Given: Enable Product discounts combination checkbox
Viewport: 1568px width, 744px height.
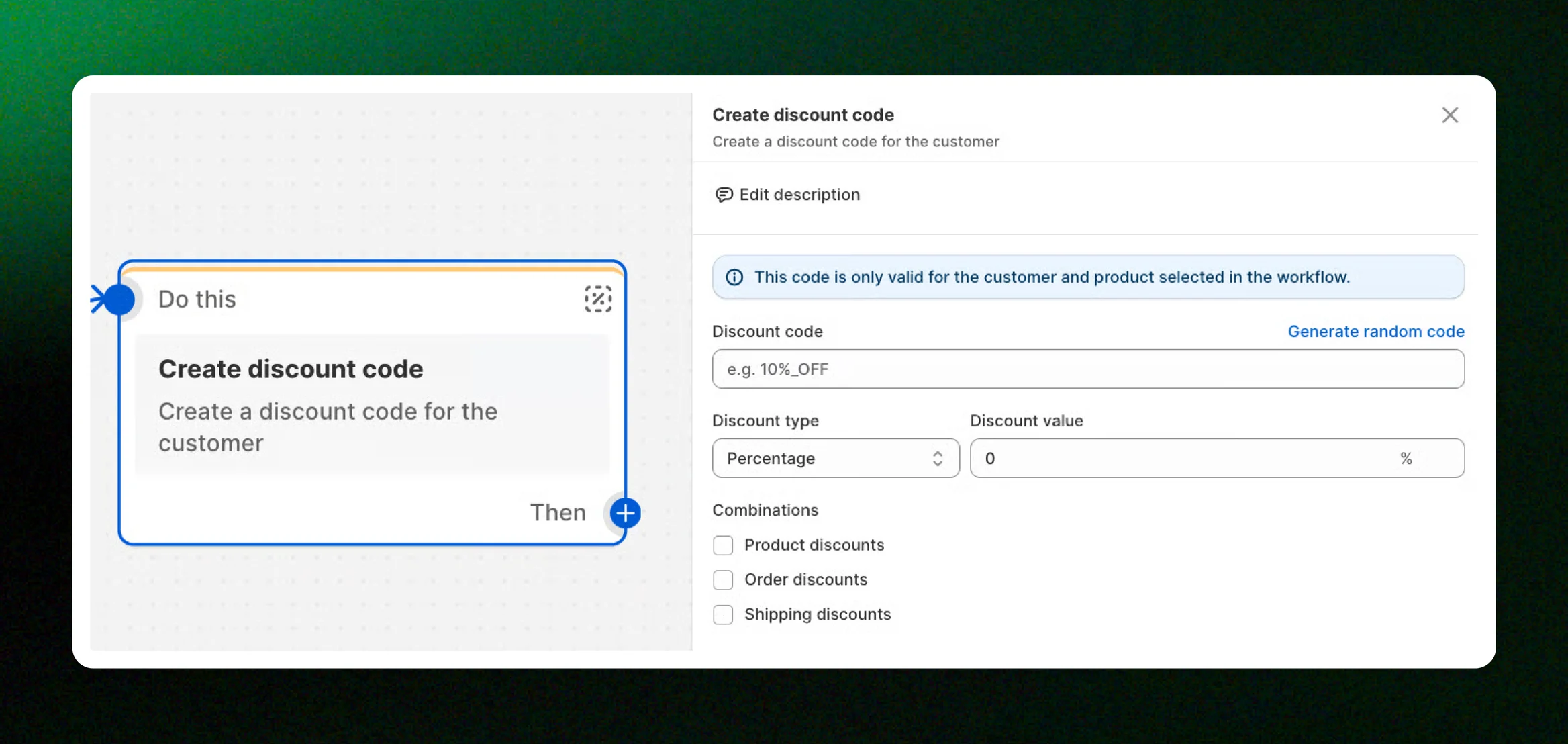Looking at the screenshot, I should (723, 545).
